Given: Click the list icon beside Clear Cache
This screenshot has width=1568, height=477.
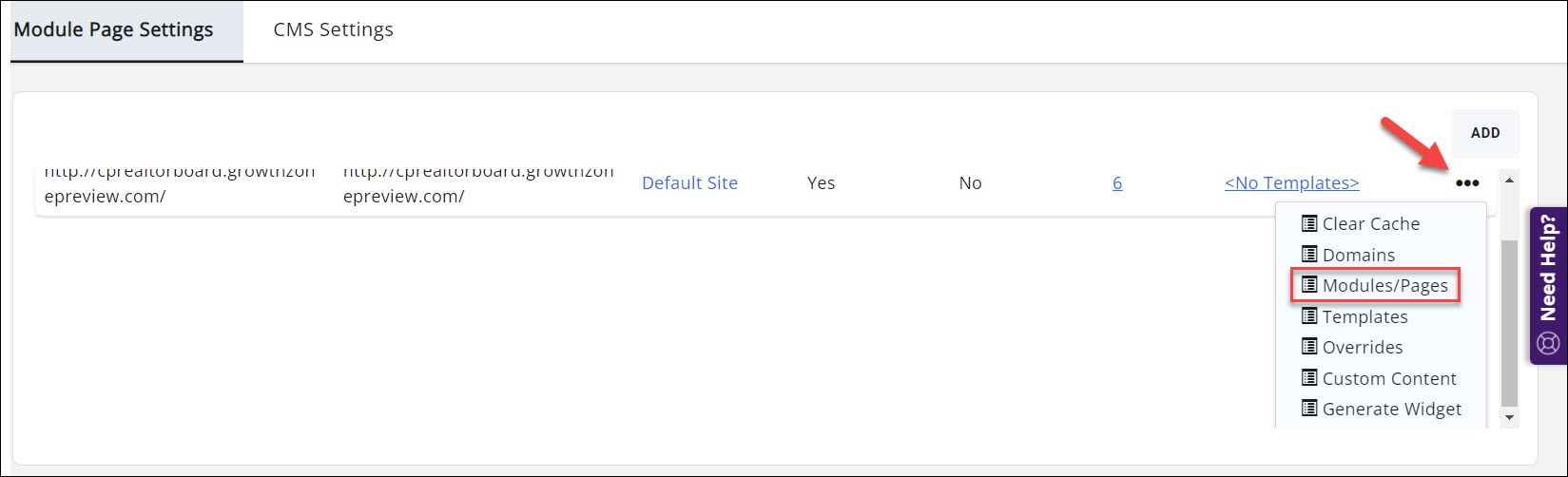Looking at the screenshot, I should (1309, 223).
